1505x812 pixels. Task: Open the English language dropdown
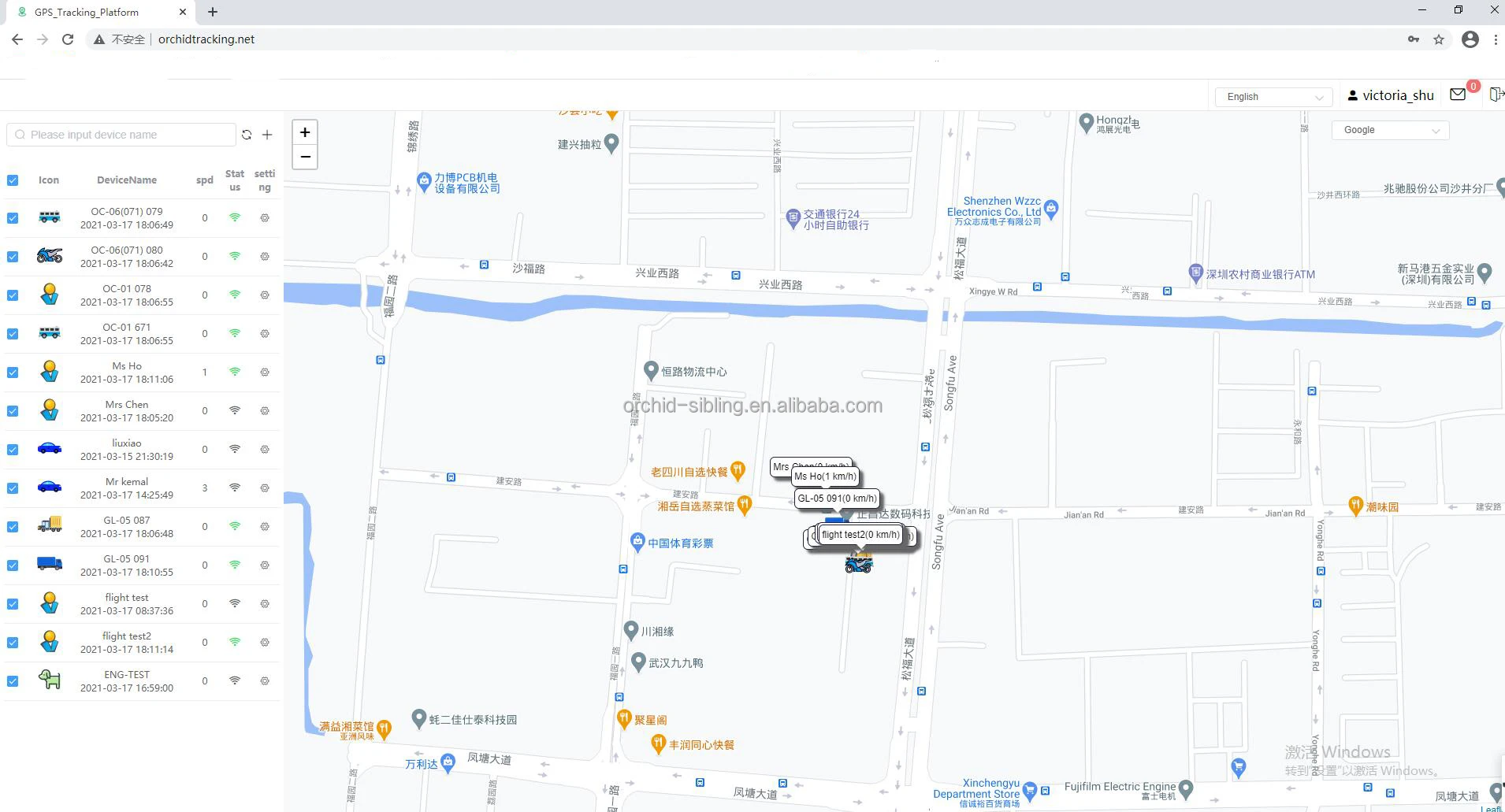coord(1273,96)
